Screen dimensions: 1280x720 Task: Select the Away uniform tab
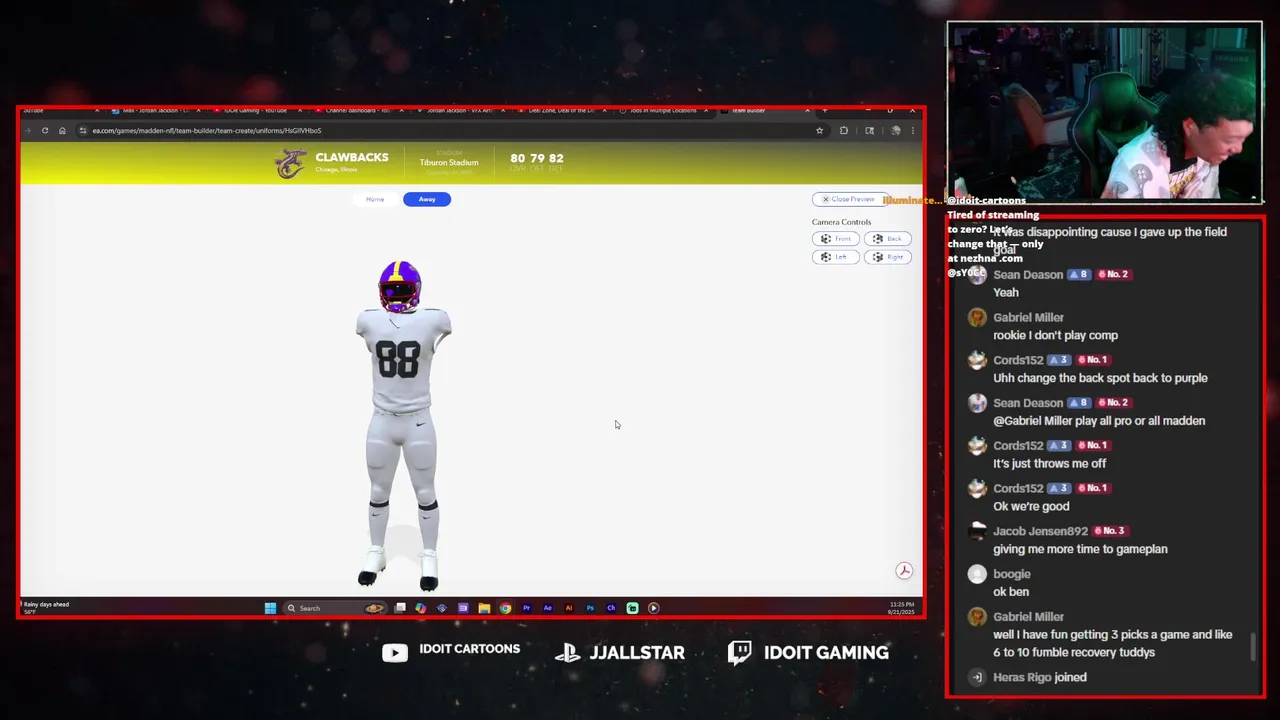pyautogui.click(x=427, y=199)
